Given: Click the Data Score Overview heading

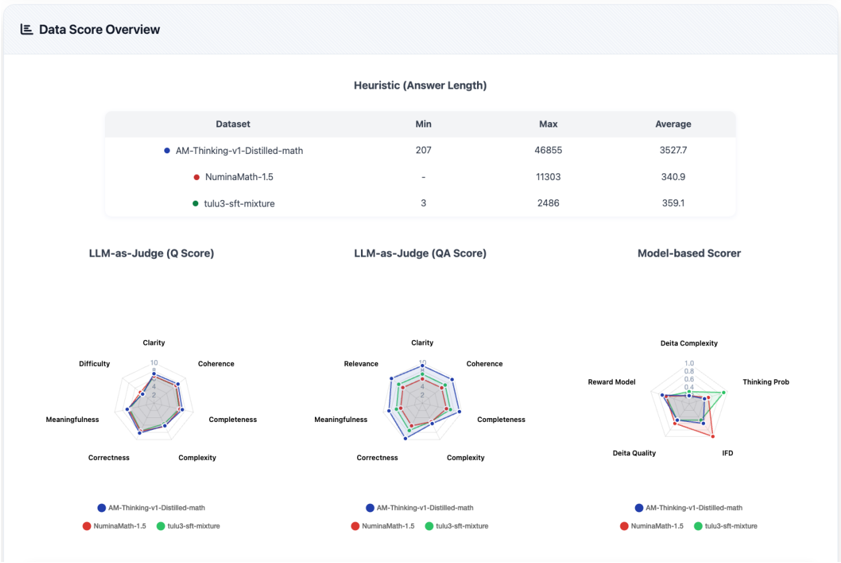Looking at the screenshot, I should [x=99, y=29].
